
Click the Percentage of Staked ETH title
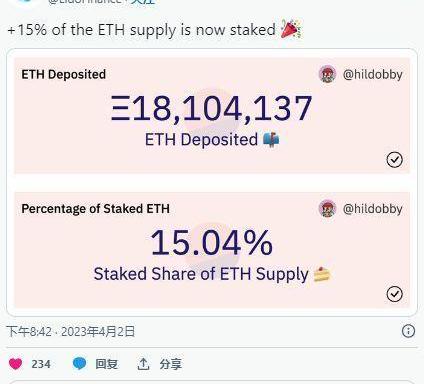coord(96,209)
